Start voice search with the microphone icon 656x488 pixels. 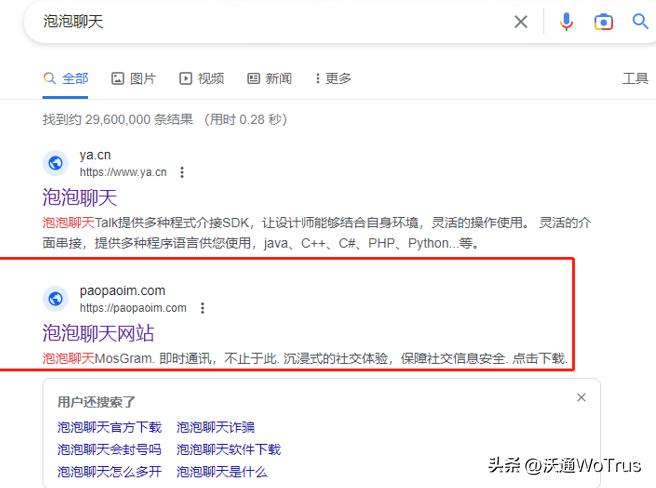point(566,21)
